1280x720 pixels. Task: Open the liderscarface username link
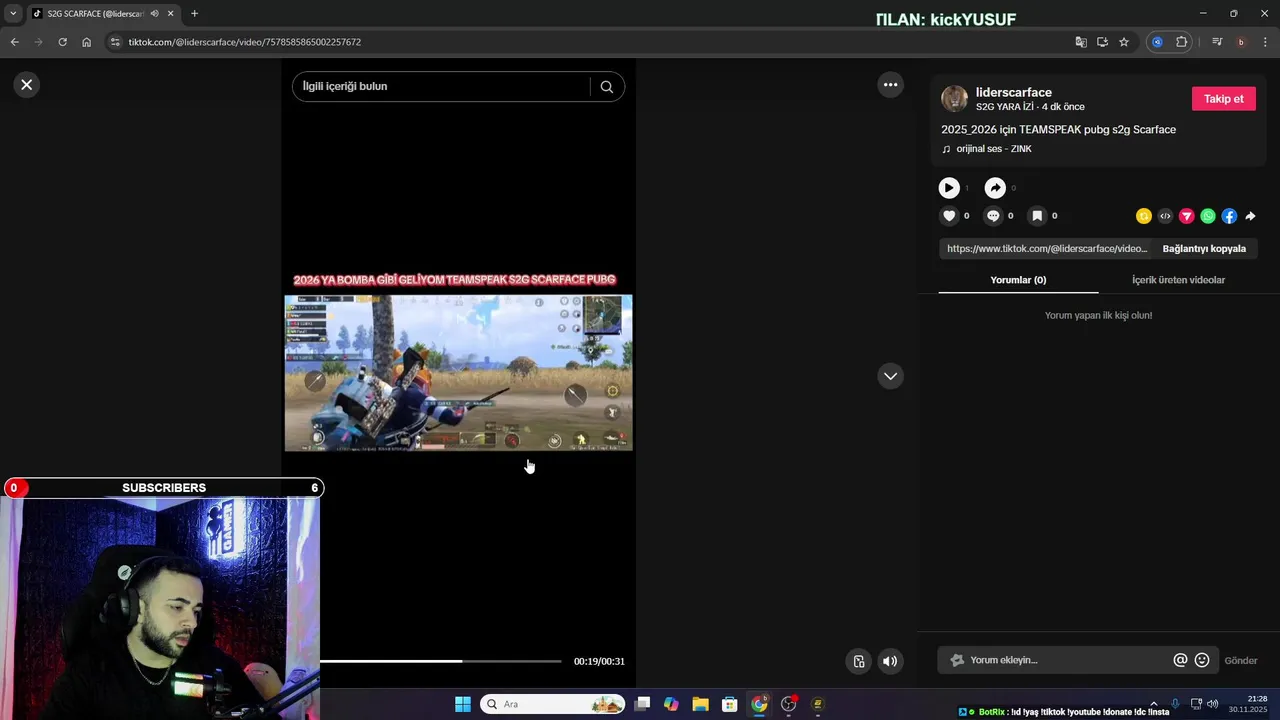pos(1013,92)
